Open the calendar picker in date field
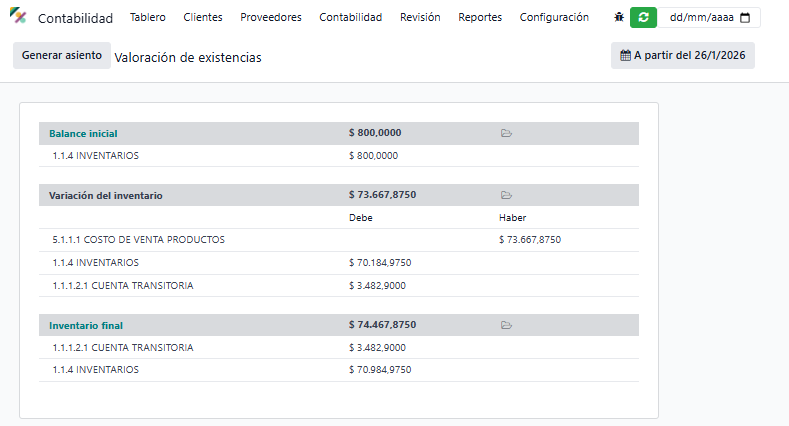This screenshot has width=789, height=426. click(x=744, y=17)
